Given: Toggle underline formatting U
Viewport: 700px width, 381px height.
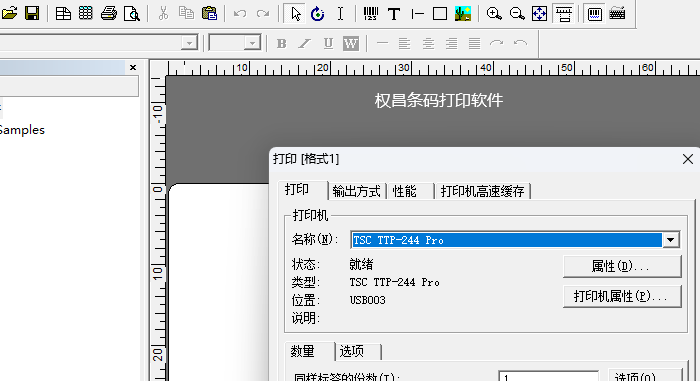Looking at the screenshot, I should click(x=328, y=43).
